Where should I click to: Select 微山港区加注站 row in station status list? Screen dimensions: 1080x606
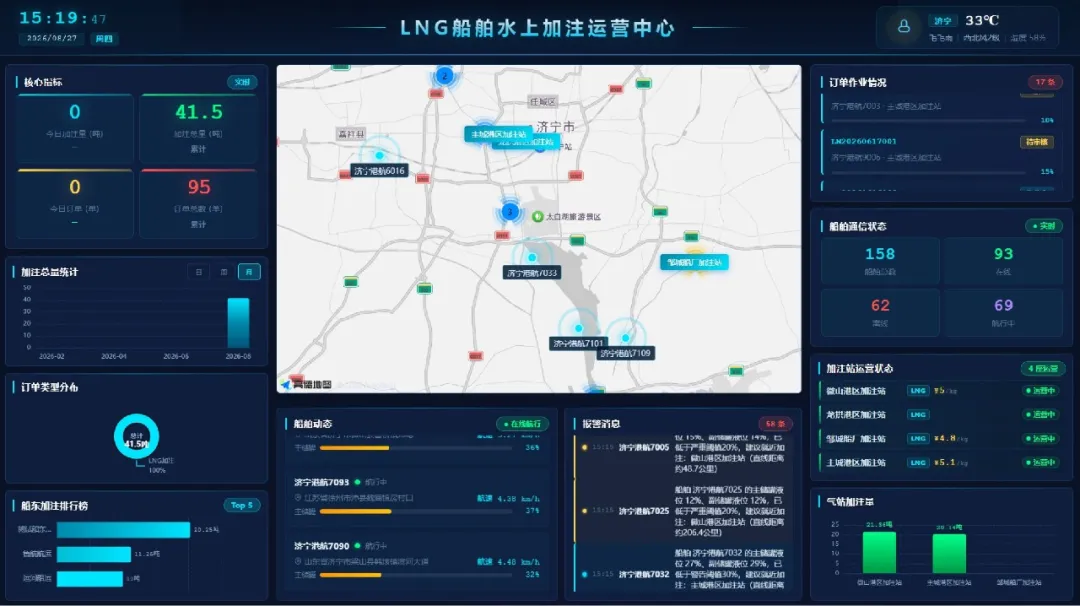pyautogui.click(x=940, y=390)
